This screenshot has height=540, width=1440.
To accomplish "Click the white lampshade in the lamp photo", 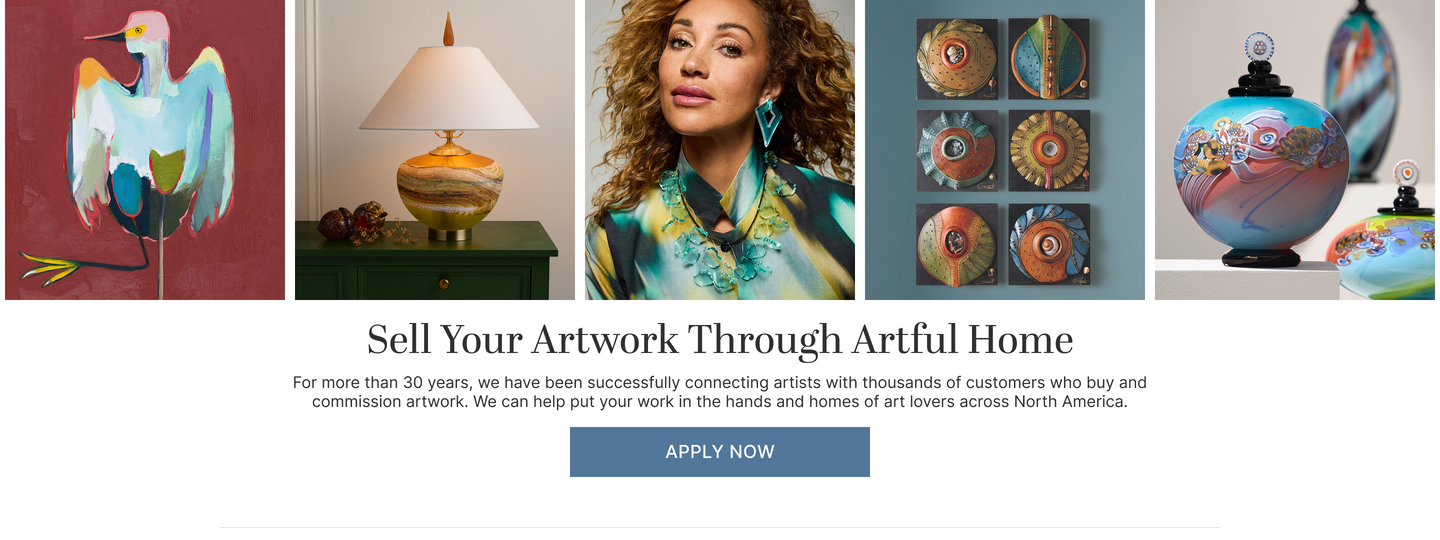I will 449,88.
